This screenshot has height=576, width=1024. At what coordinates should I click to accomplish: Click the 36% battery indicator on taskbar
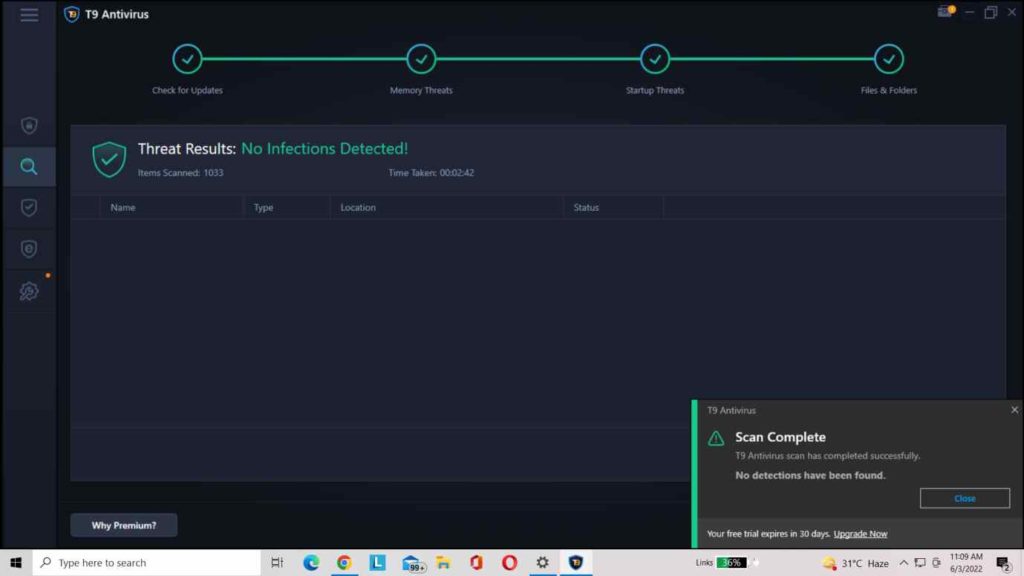(731, 562)
